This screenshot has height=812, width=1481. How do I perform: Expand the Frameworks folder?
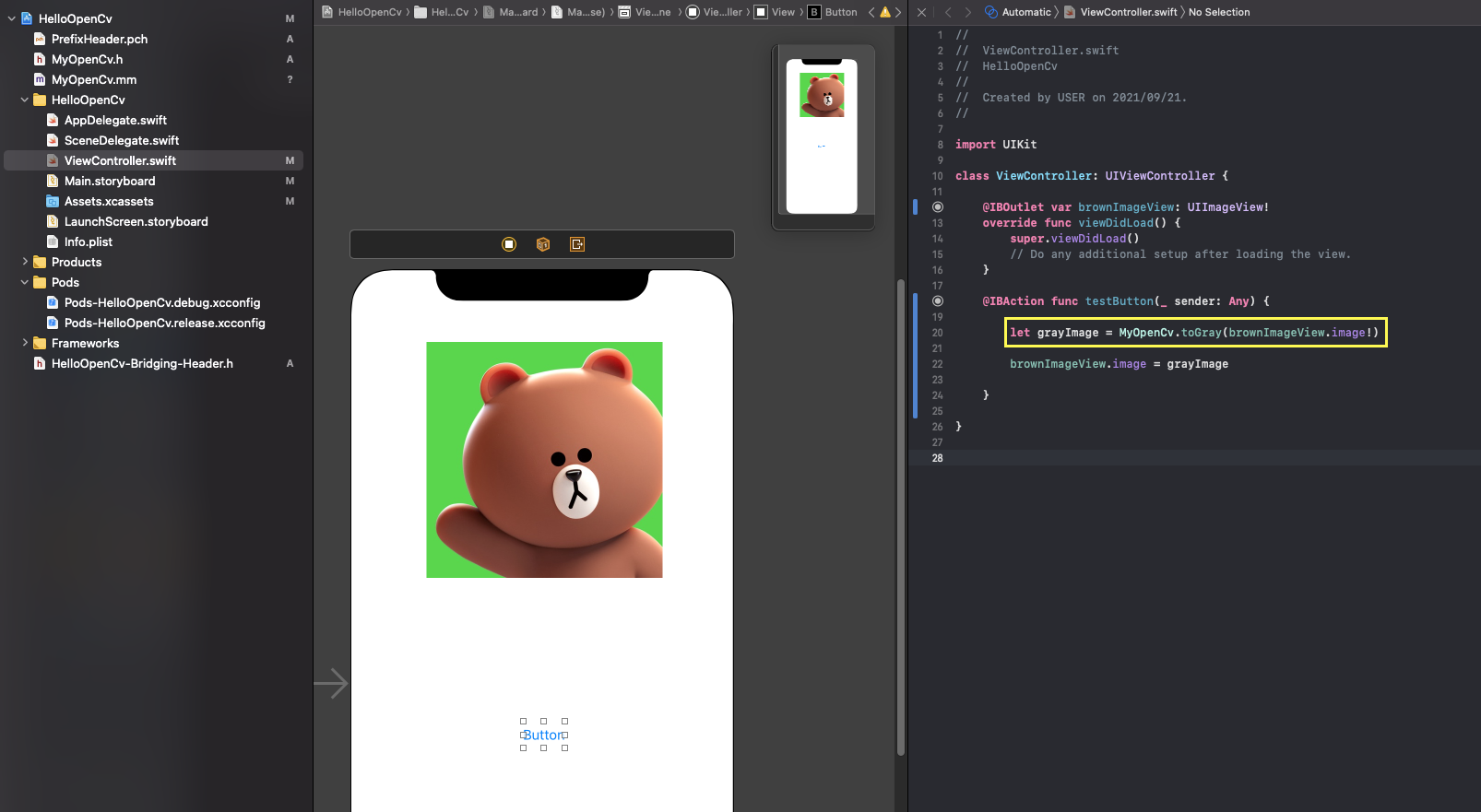[24, 343]
